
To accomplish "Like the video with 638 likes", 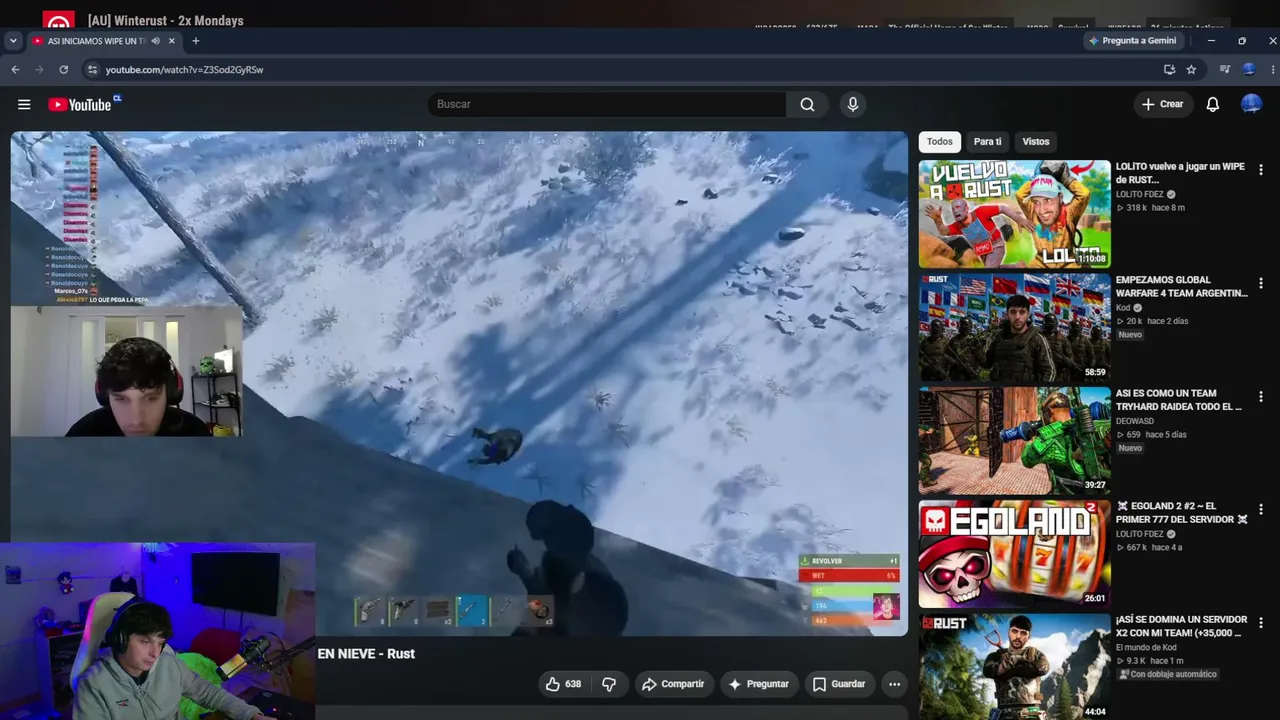I will click(563, 684).
